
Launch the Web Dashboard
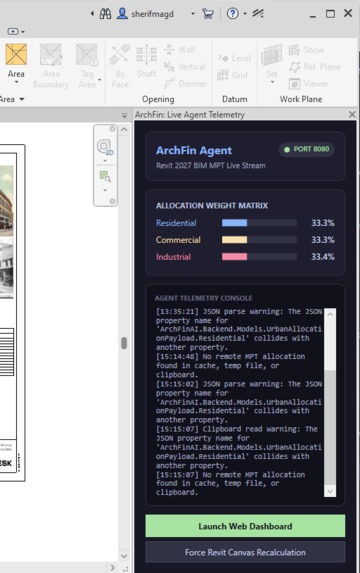[x=245, y=526]
